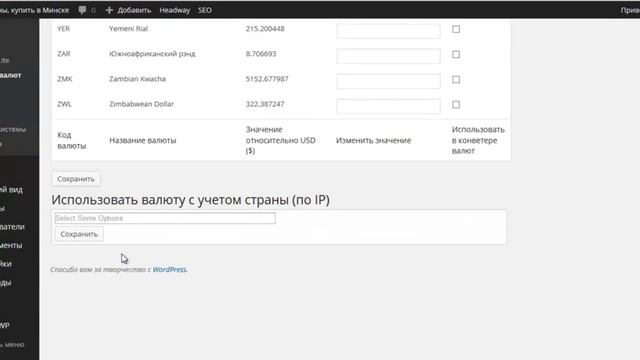Viewport: 640px width, 360px height.
Task: Open the Select Some Options country dropdown
Action: [x=165, y=218]
